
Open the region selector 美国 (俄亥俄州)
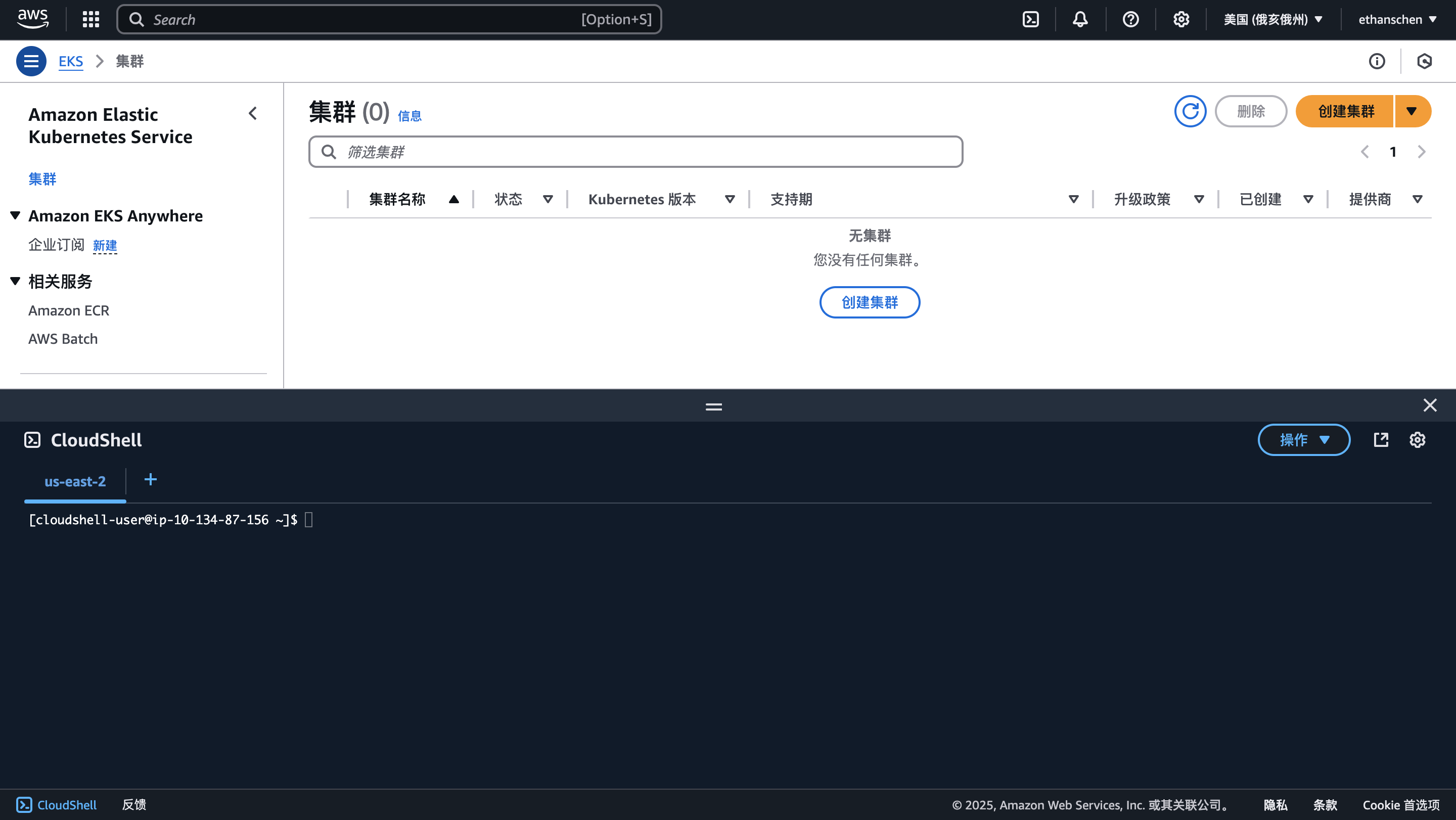1273,19
